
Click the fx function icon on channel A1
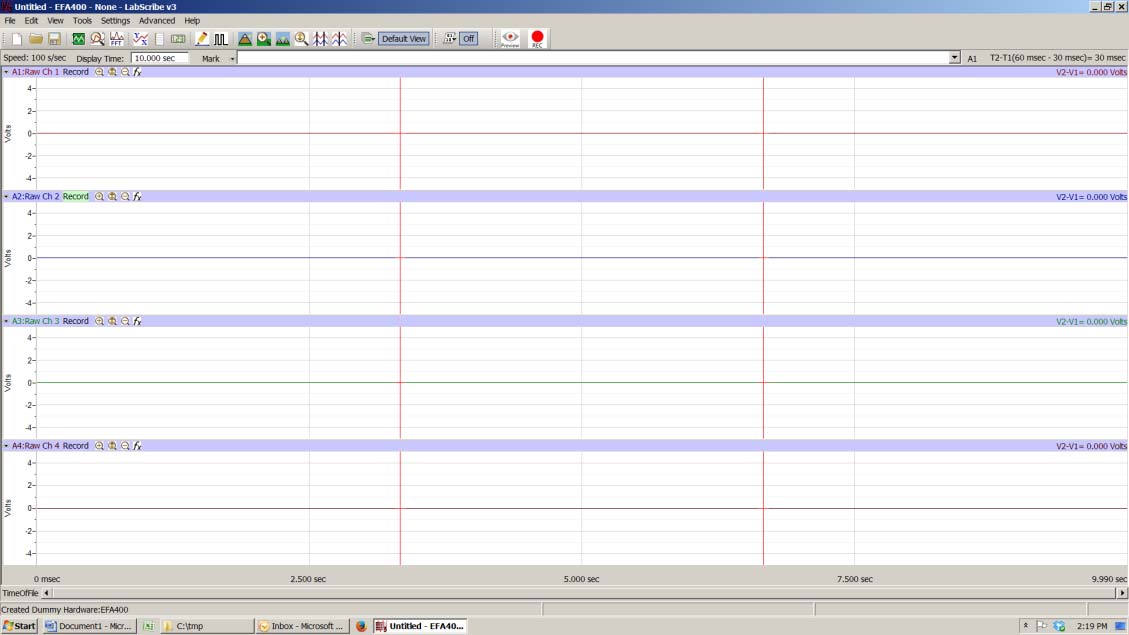137,71
